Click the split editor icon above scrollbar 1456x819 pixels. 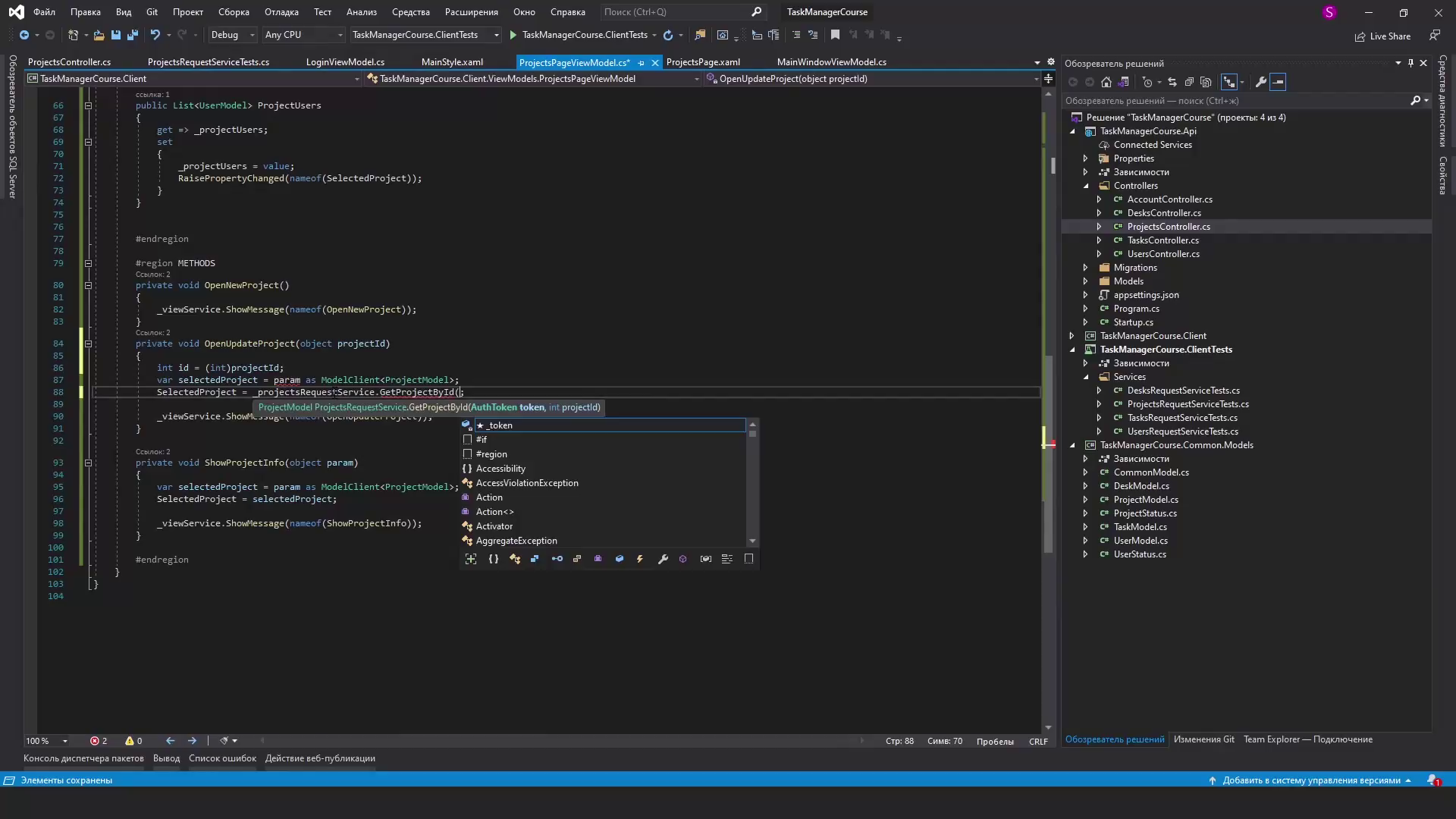coord(1049,78)
